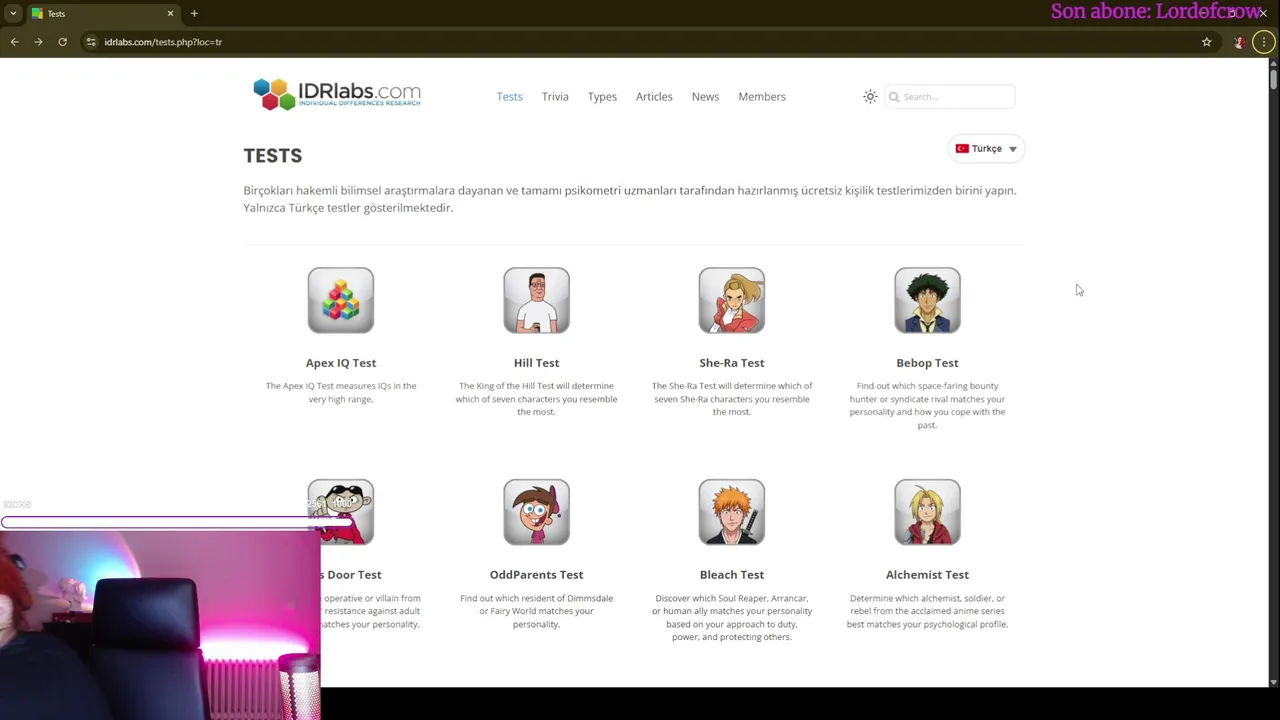1280x720 pixels.
Task: Click the 'TESTS' page heading
Action: [273, 156]
